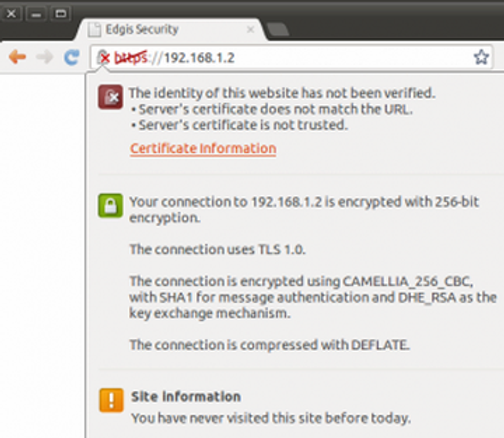The height and width of the screenshot is (438, 504).
Task: Click "The connection is compressed with DEFLATE."
Action: click(269, 345)
